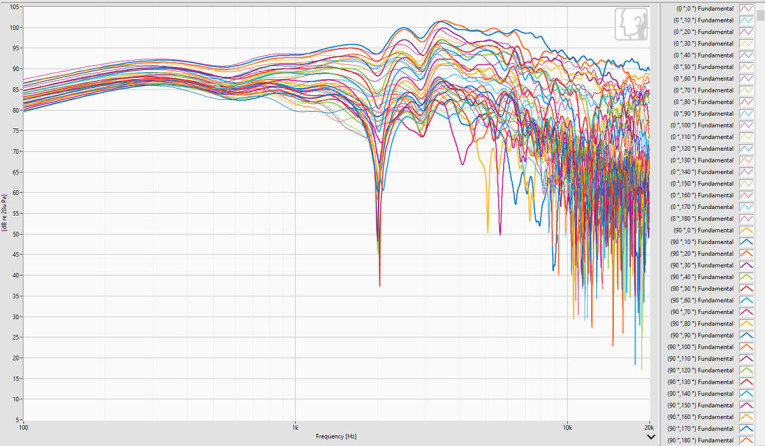
Task: Toggle the (0°,120°) Fundamental legend entry
Action: tap(703, 148)
